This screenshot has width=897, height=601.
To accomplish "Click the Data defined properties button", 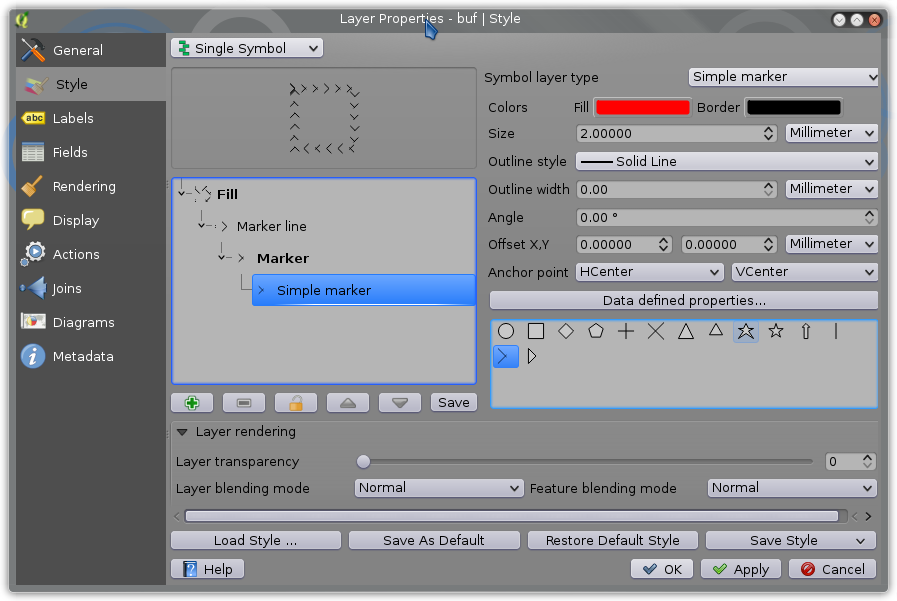I will [683, 300].
